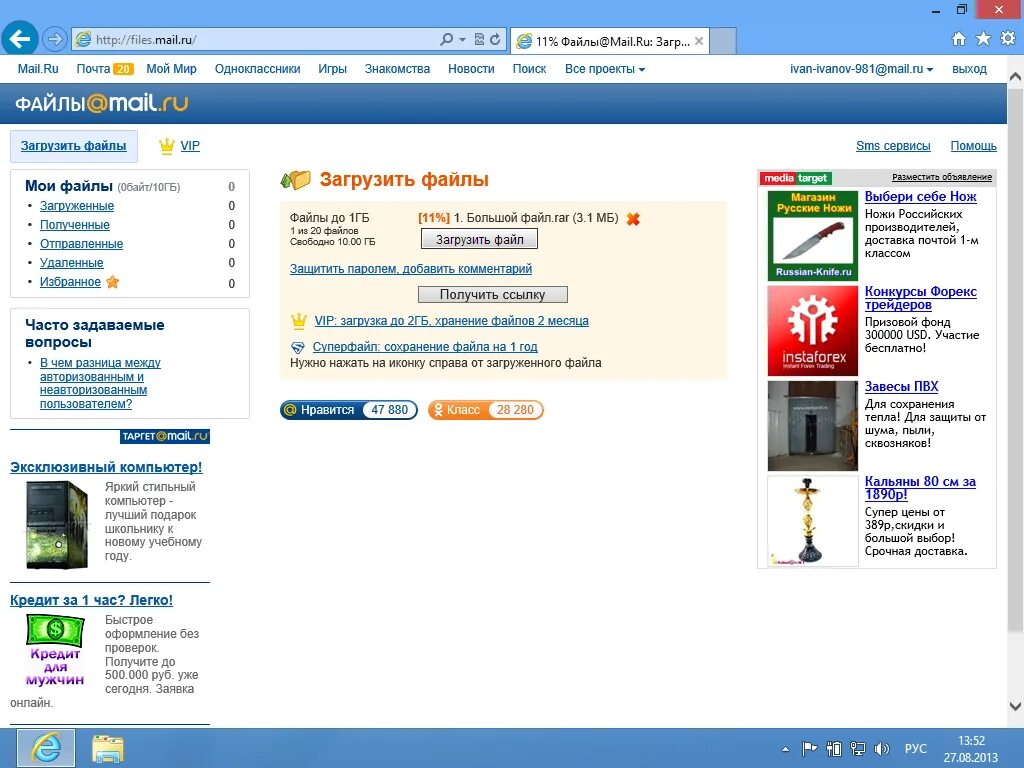The image size is (1024, 768).
Task: Click the browser forward arrow button
Action: click(x=55, y=40)
